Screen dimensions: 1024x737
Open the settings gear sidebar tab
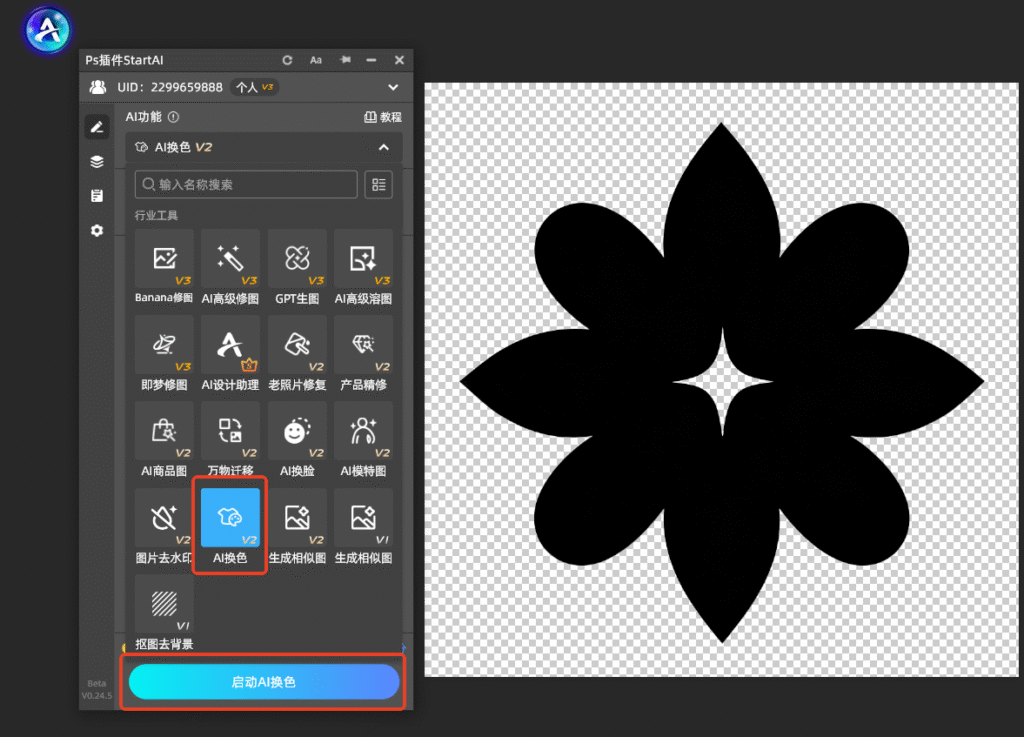pos(97,230)
